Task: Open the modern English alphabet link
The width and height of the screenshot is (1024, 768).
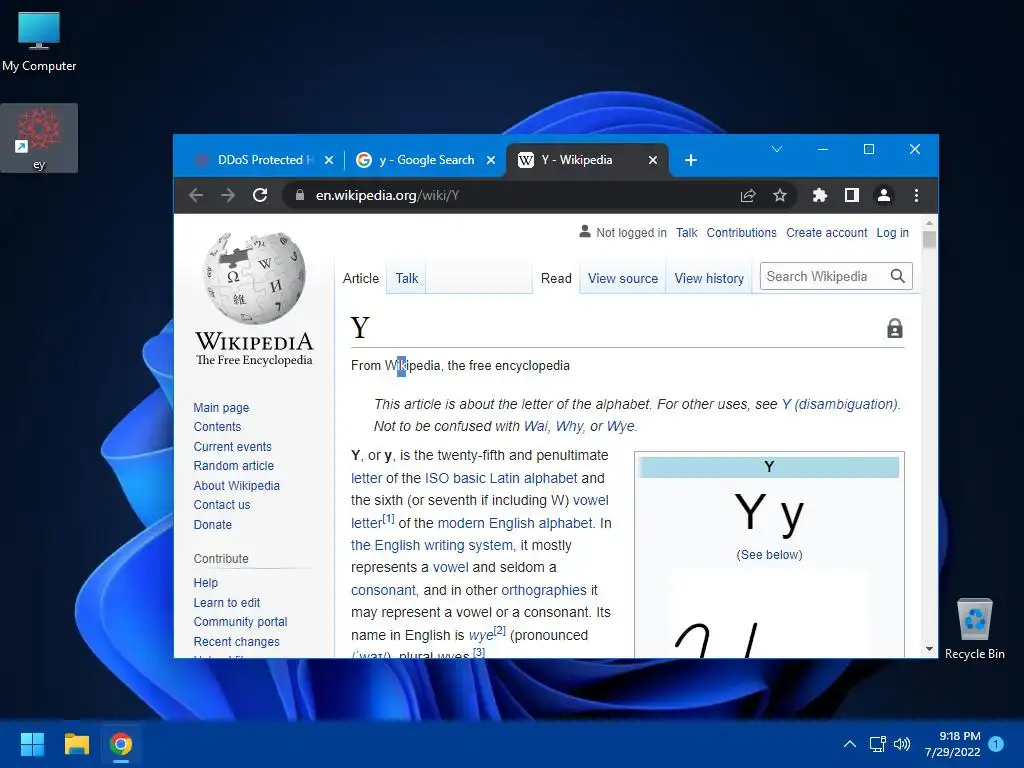Action: click(x=515, y=523)
